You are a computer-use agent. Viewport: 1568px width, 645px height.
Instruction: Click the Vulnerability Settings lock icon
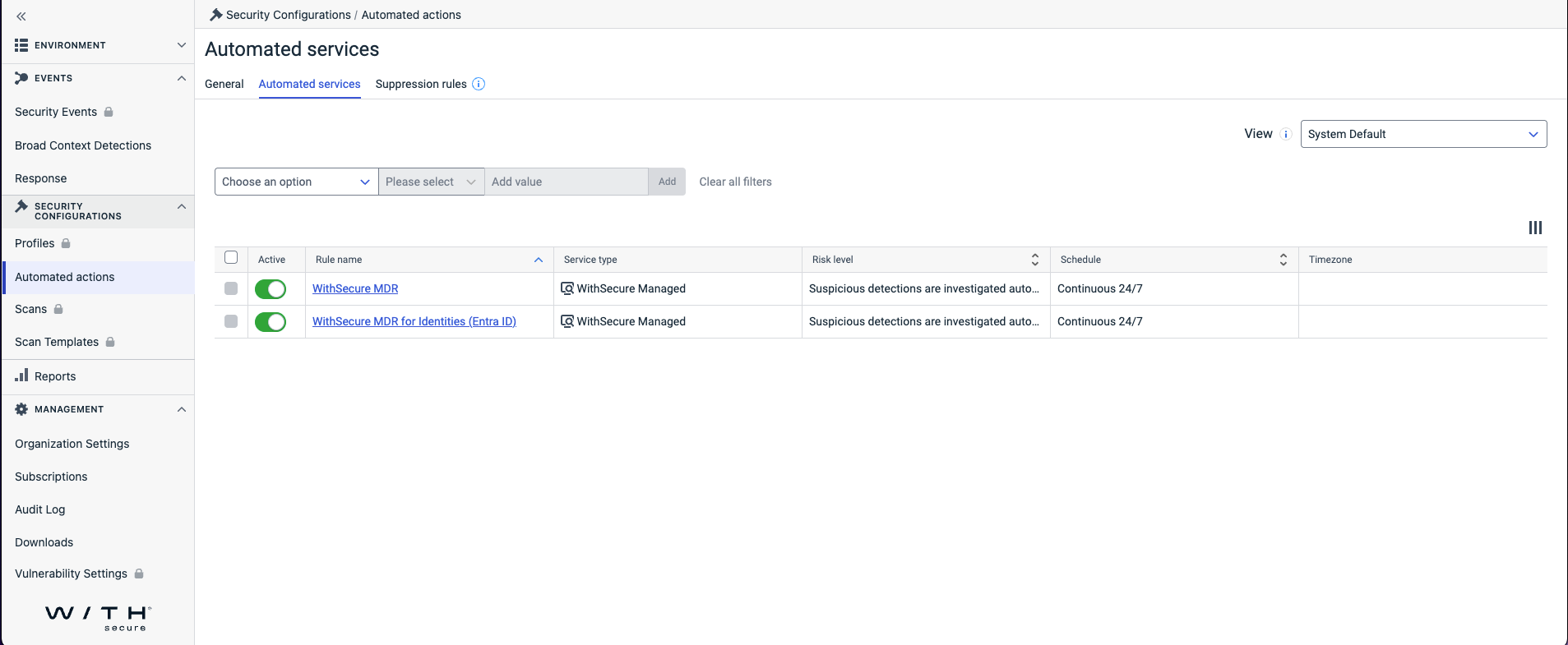click(139, 574)
